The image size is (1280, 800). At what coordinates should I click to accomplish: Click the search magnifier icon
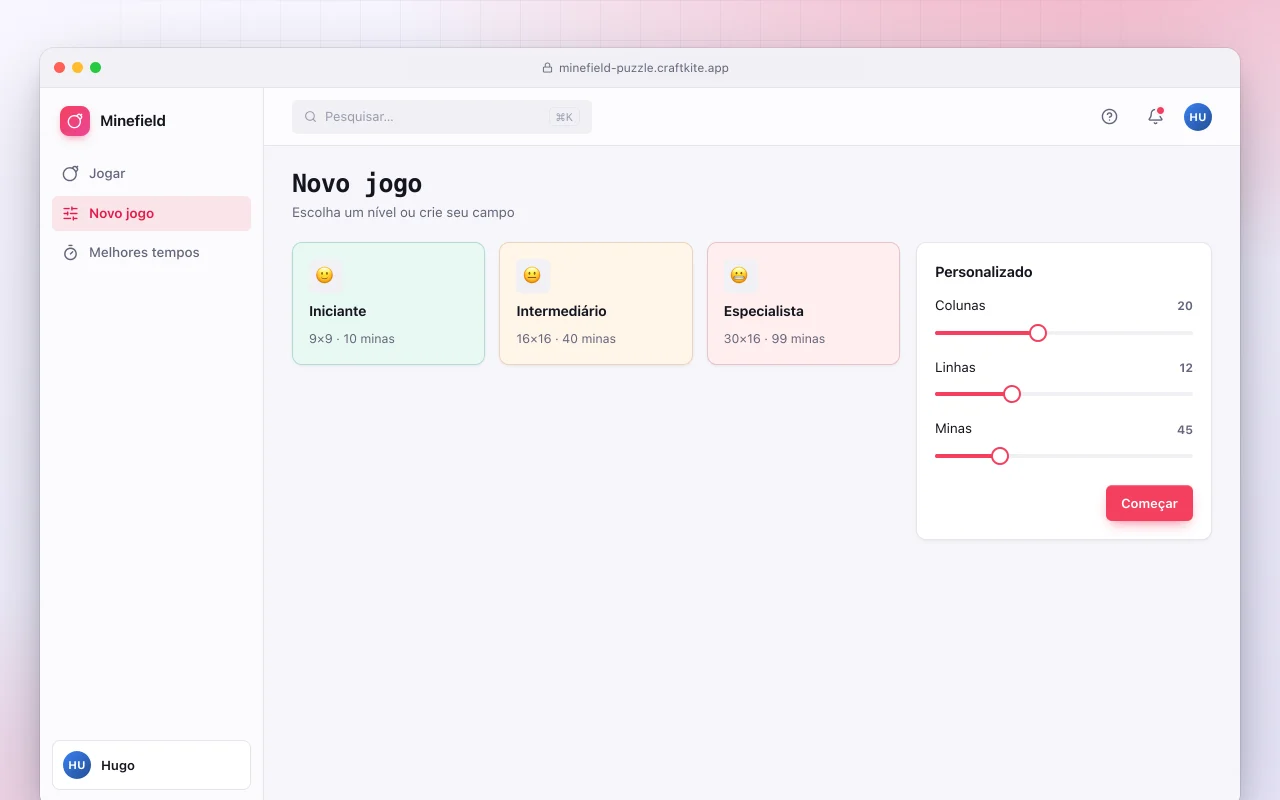(311, 117)
